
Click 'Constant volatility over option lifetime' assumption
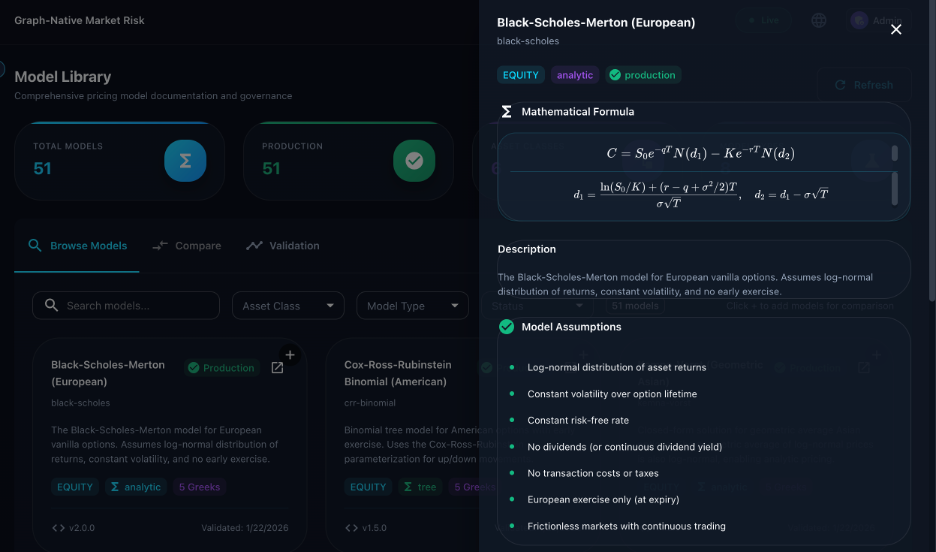(612, 394)
